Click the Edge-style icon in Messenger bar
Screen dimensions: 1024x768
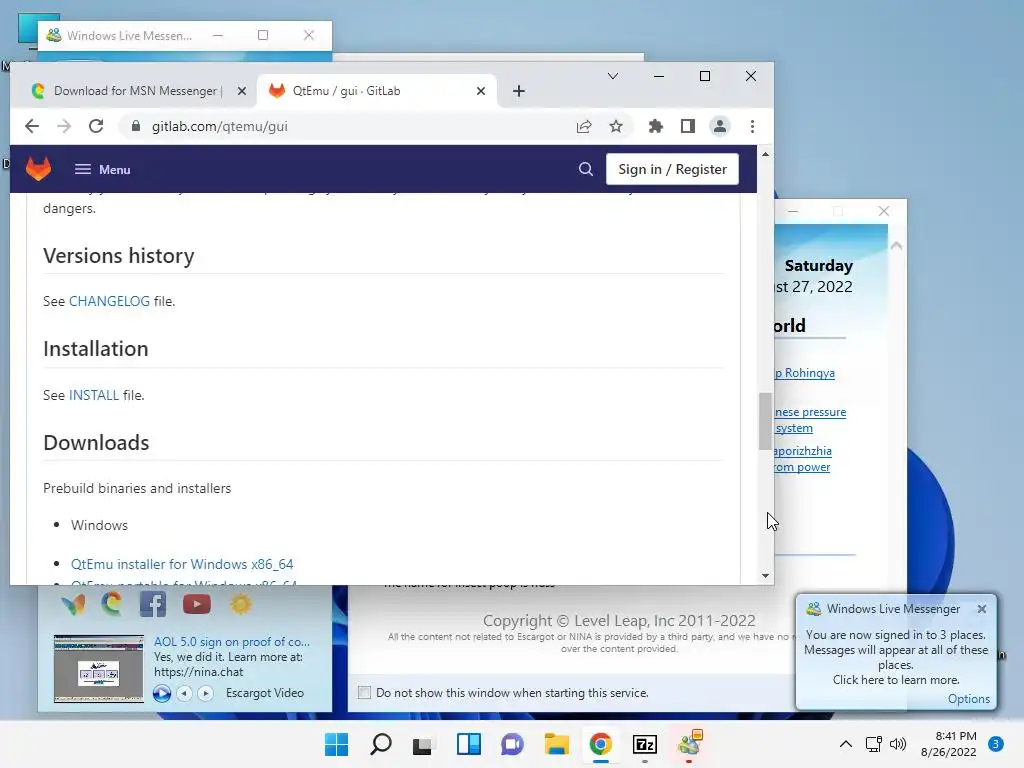pyautogui.click(x=112, y=604)
